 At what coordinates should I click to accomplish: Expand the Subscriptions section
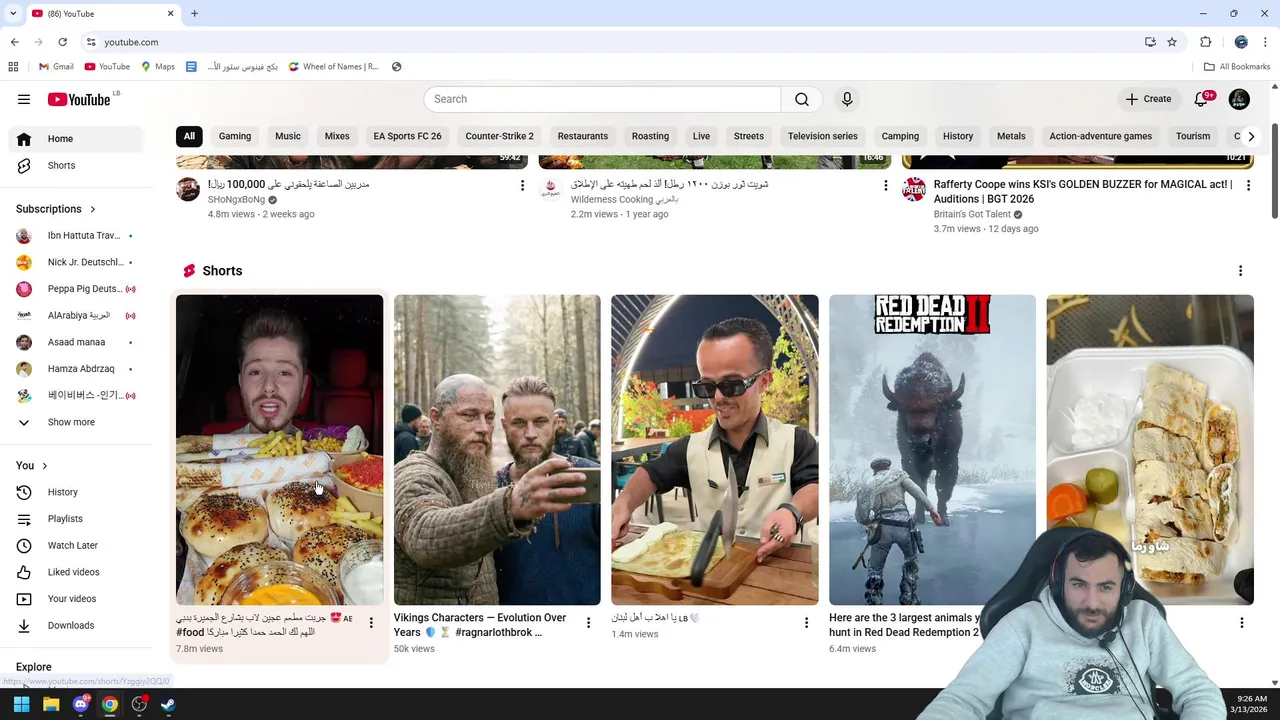(x=56, y=209)
